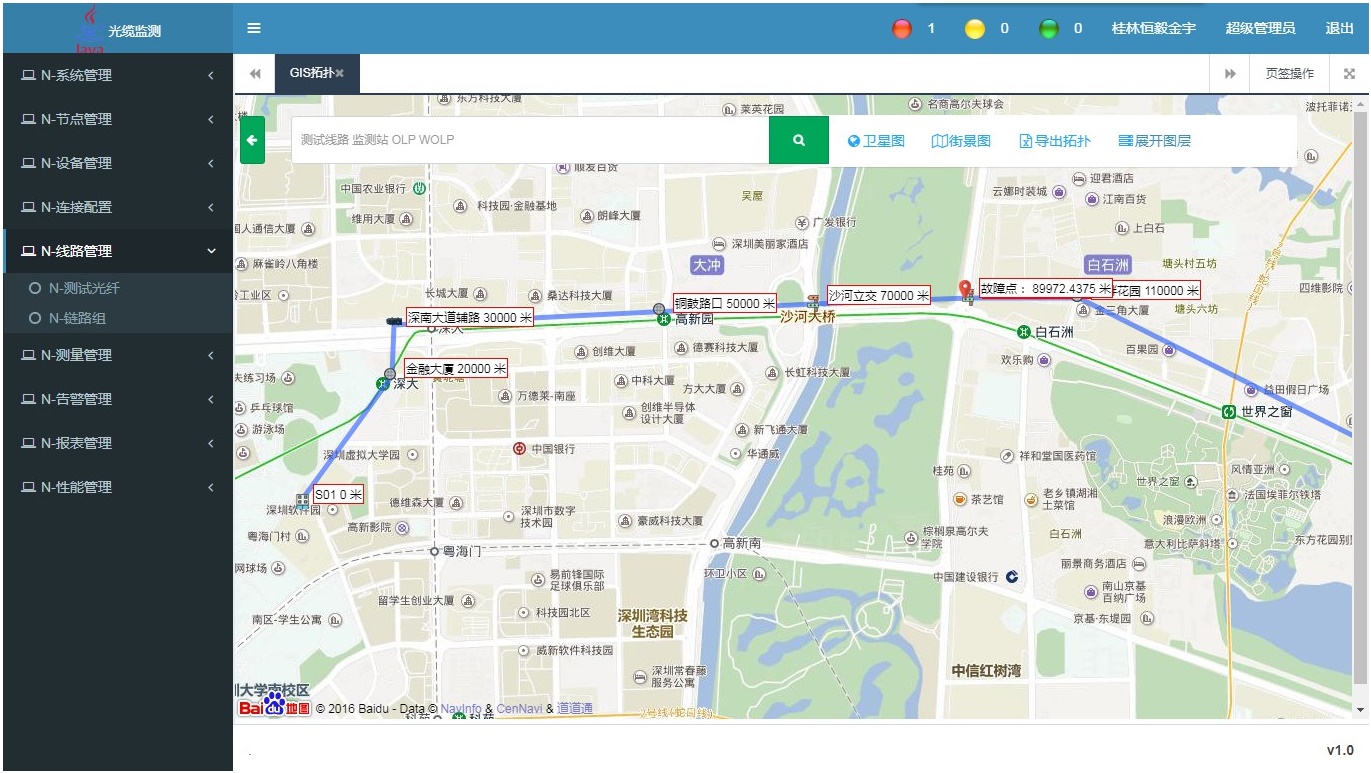
Task: Open the 页签操作 tab operations dropdown
Action: 1289,74
